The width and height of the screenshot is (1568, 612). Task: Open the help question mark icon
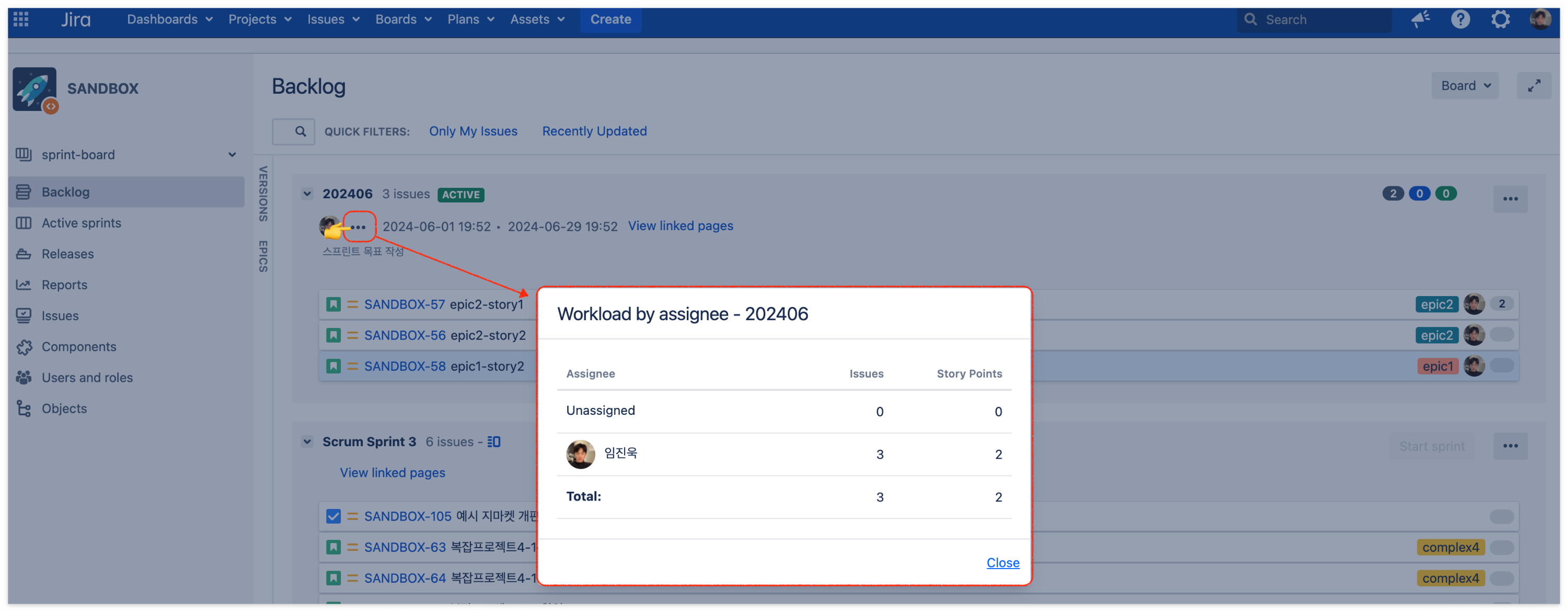tap(1460, 19)
